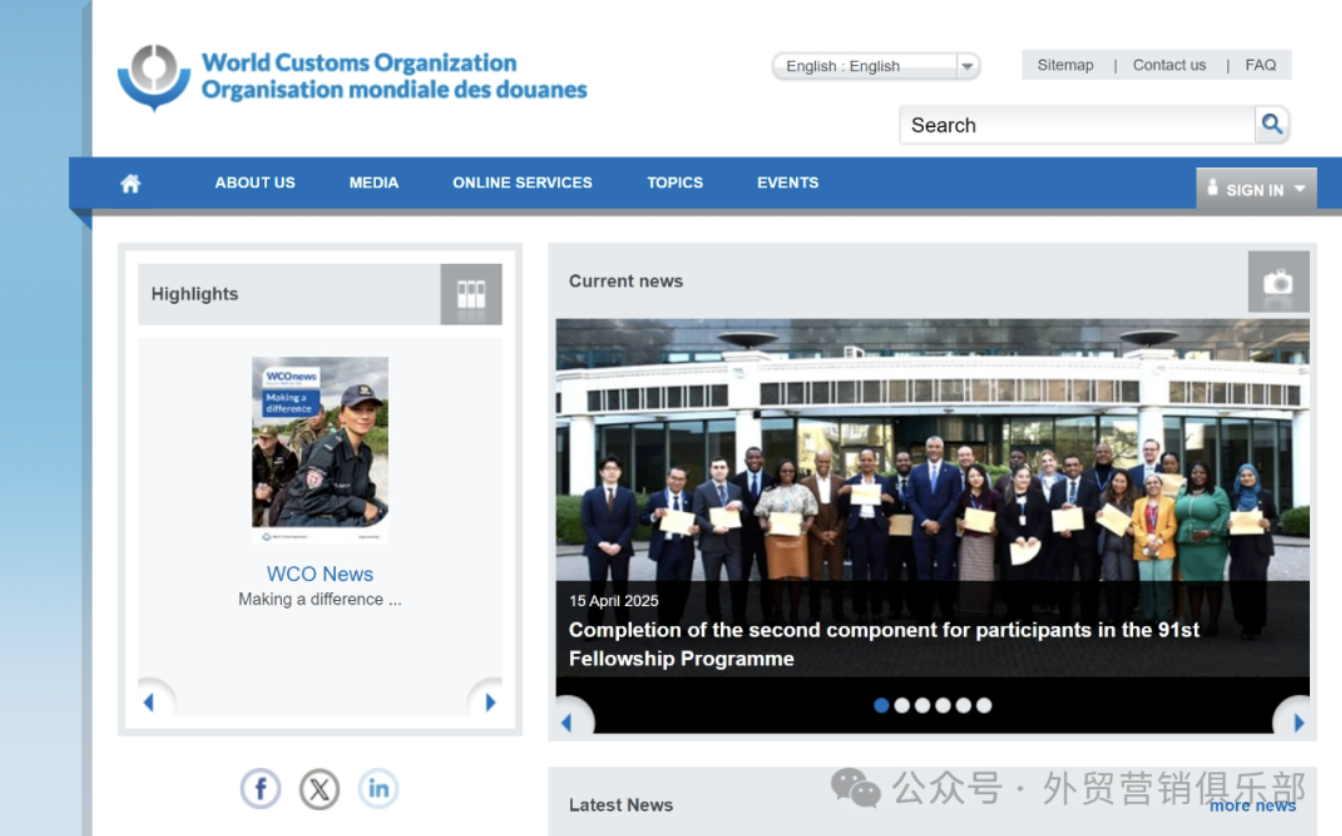Open the WCO News title link
Image resolution: width=1342 pixels, height=836 pixels.
320,574
